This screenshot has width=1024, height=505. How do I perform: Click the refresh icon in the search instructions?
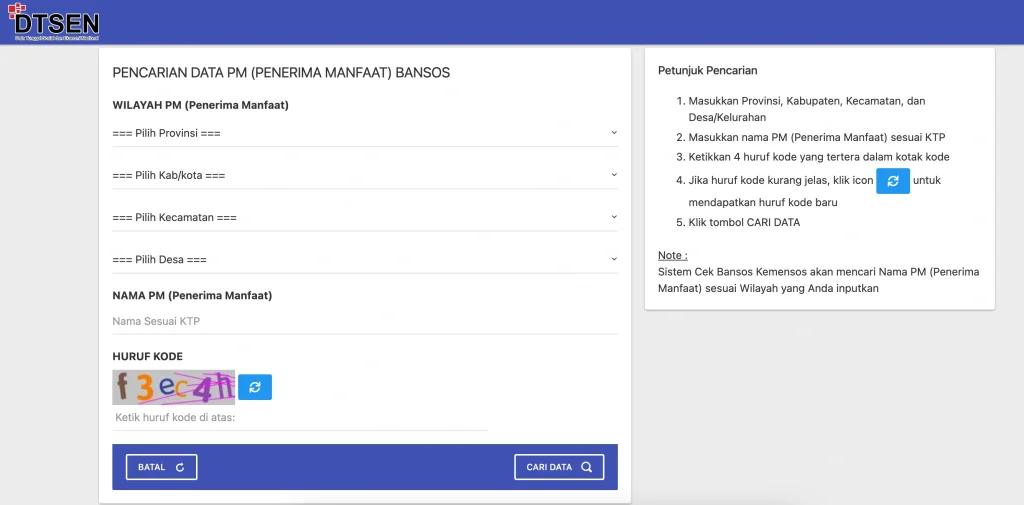click(892, 181)
